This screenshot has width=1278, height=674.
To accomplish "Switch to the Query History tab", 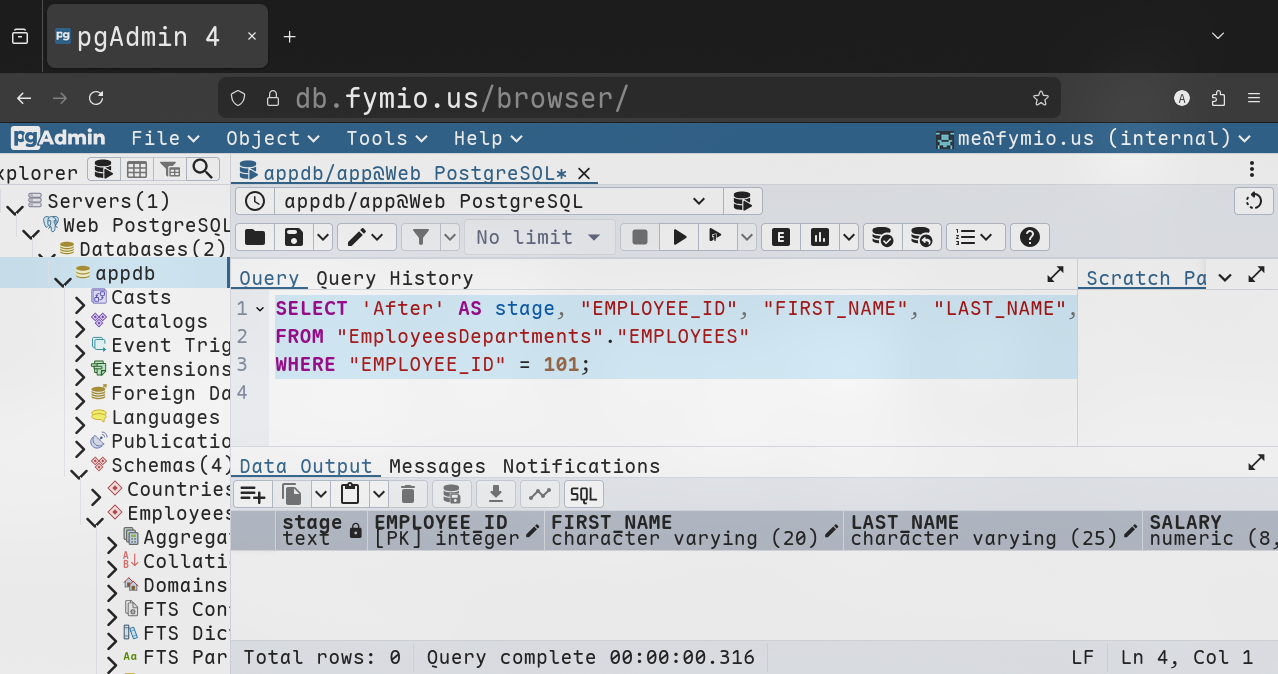I will coord(395,278).
